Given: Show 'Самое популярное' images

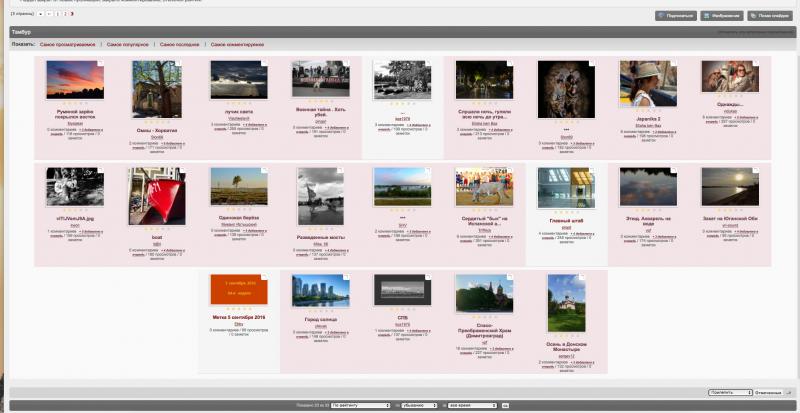Looking at the screenshot, I should [128, 45].
